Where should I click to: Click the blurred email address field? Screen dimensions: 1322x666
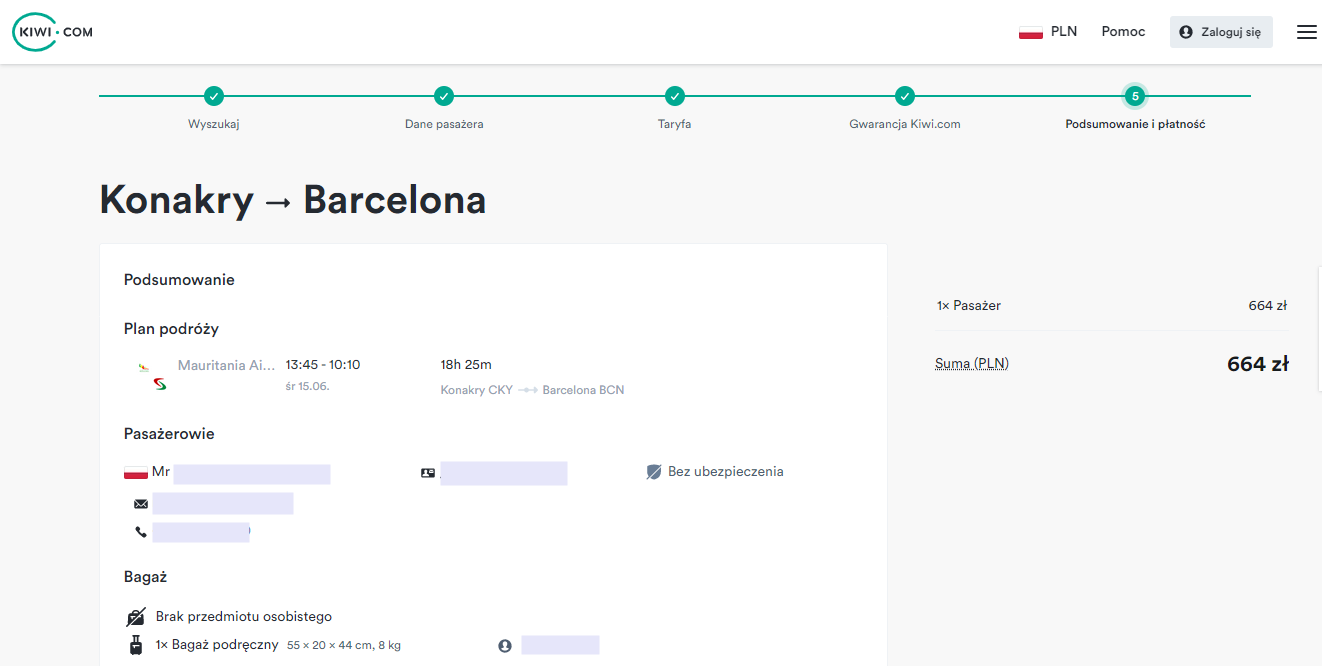click(223, 503)
